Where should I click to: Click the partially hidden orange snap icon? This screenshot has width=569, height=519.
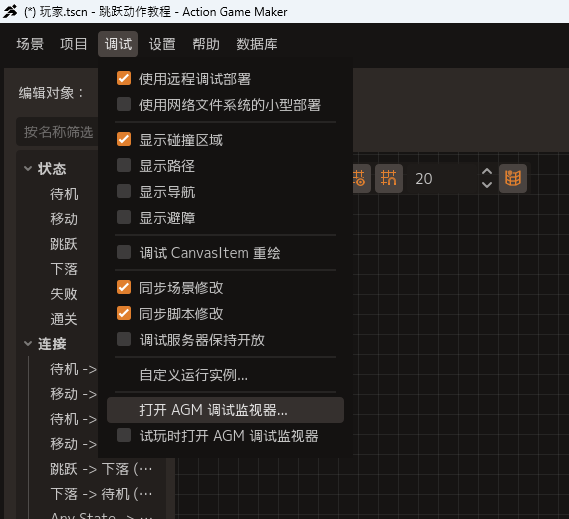(x=361, y=178)
